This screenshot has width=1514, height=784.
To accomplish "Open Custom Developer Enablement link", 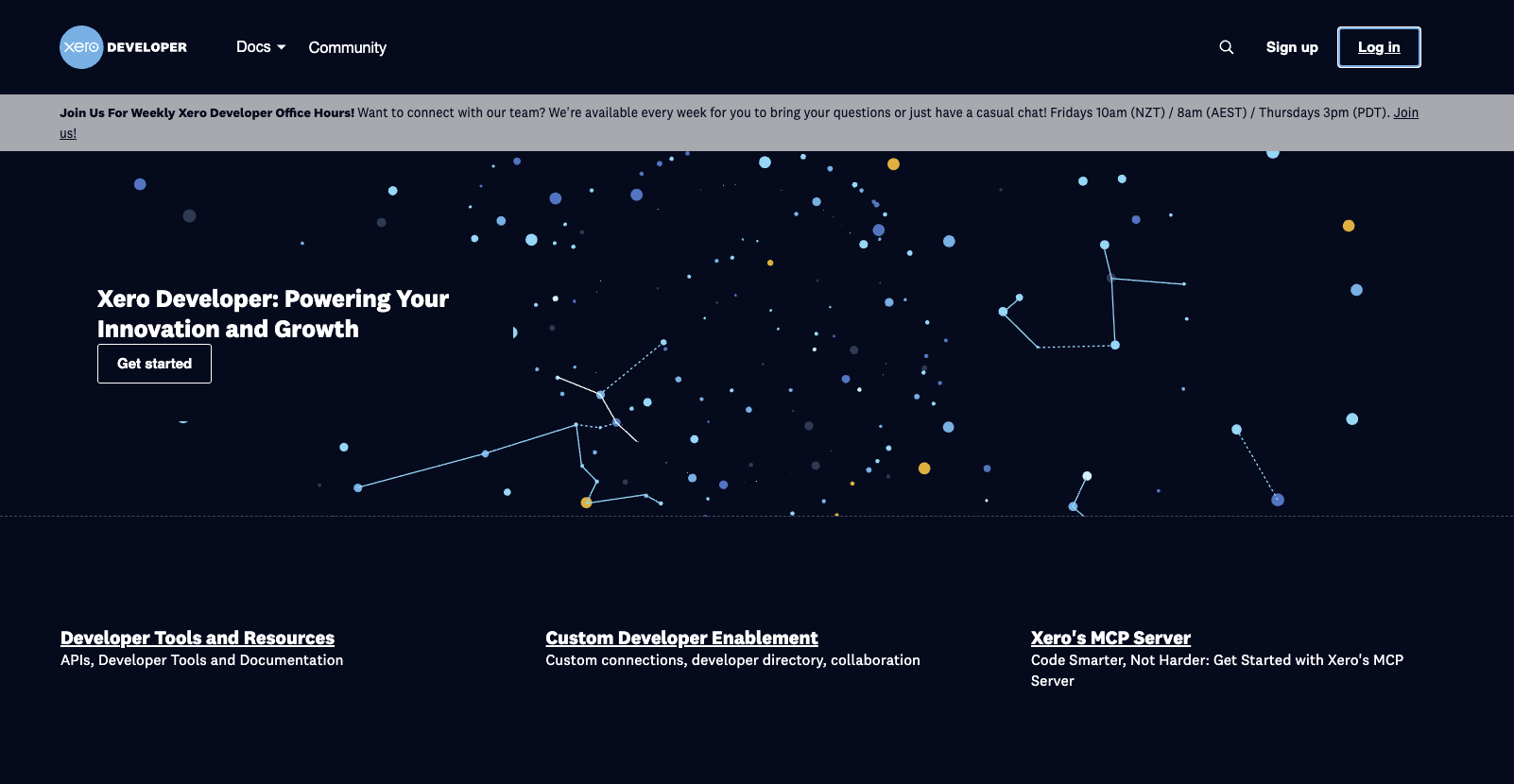I will click(681, 638).
